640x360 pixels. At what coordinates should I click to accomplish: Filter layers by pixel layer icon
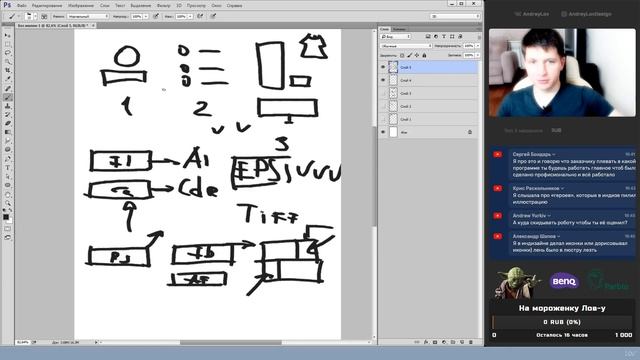coord(428,37)
